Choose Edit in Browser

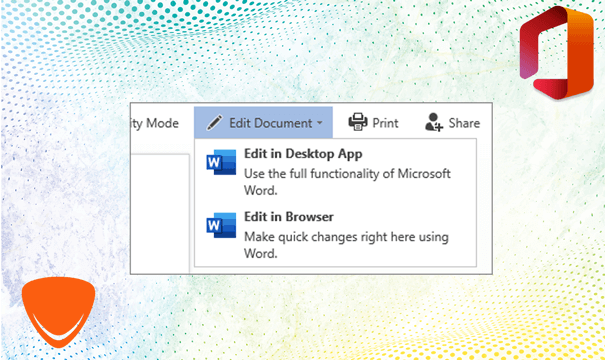(335, 234)
